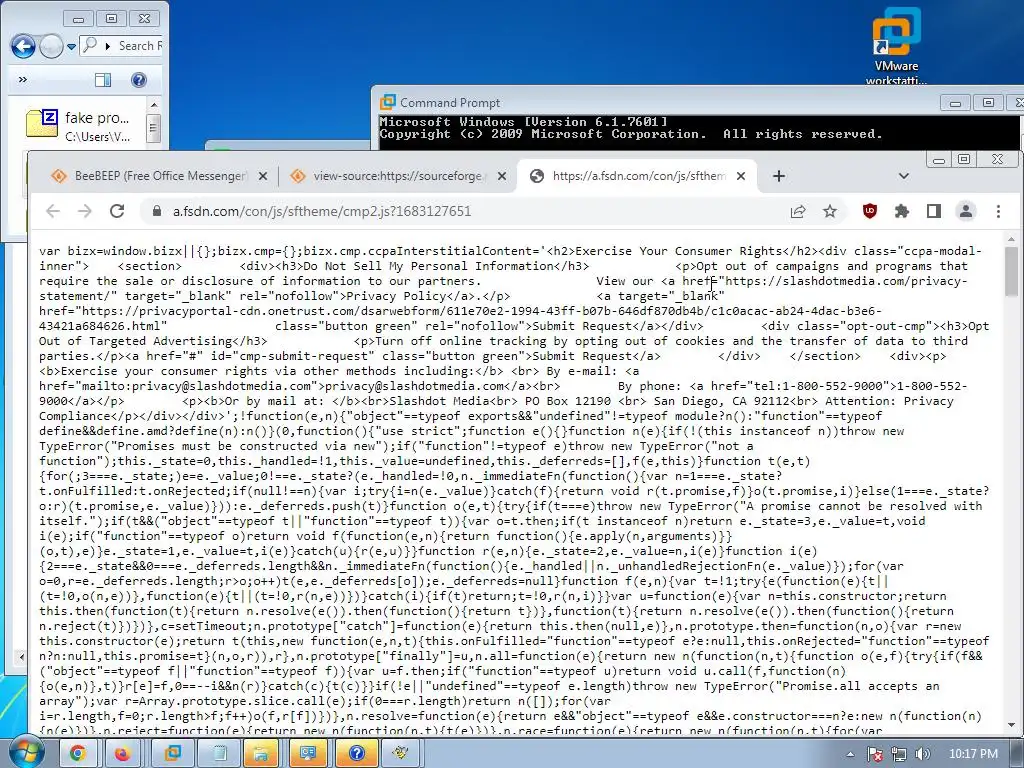Toggle the Explorer preview pane icon
The height and width of the screenshot is (768, 1024).
click(103, 80)
